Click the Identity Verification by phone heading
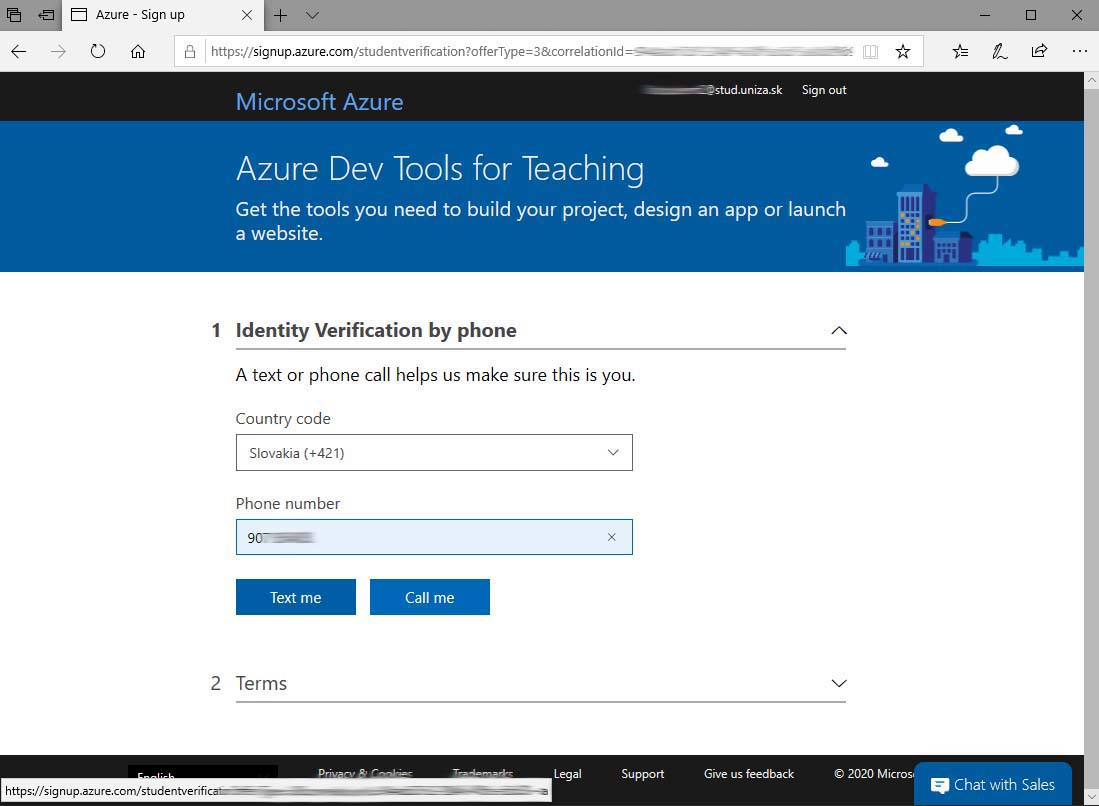1099x806 pixels. 376,330
